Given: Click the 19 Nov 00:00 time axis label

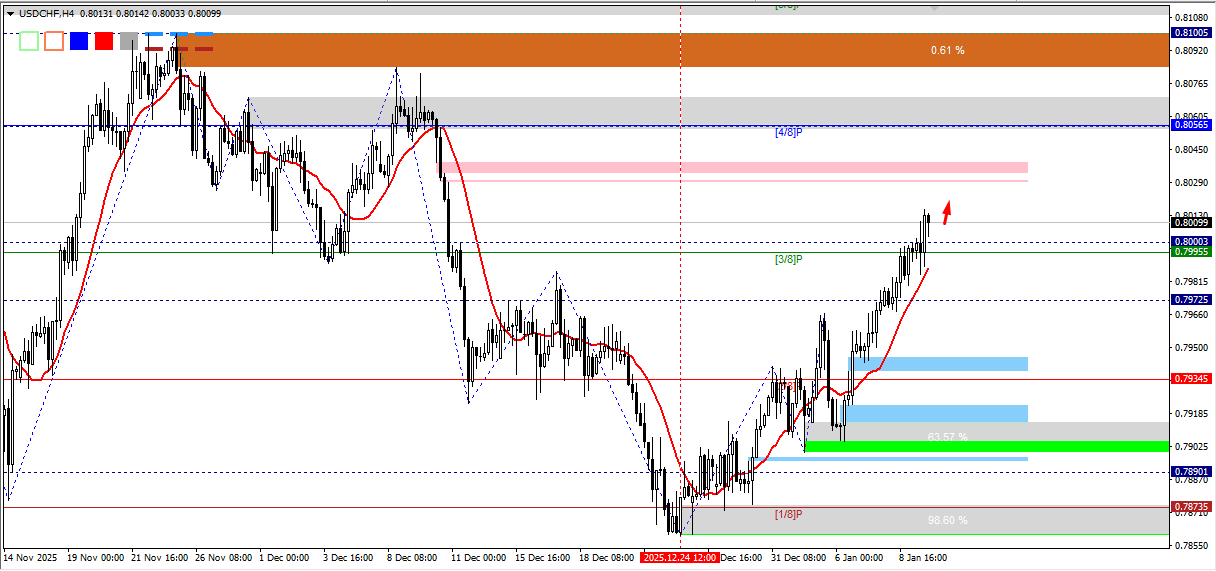Looking at the screenshot, I should click(95, 557).
